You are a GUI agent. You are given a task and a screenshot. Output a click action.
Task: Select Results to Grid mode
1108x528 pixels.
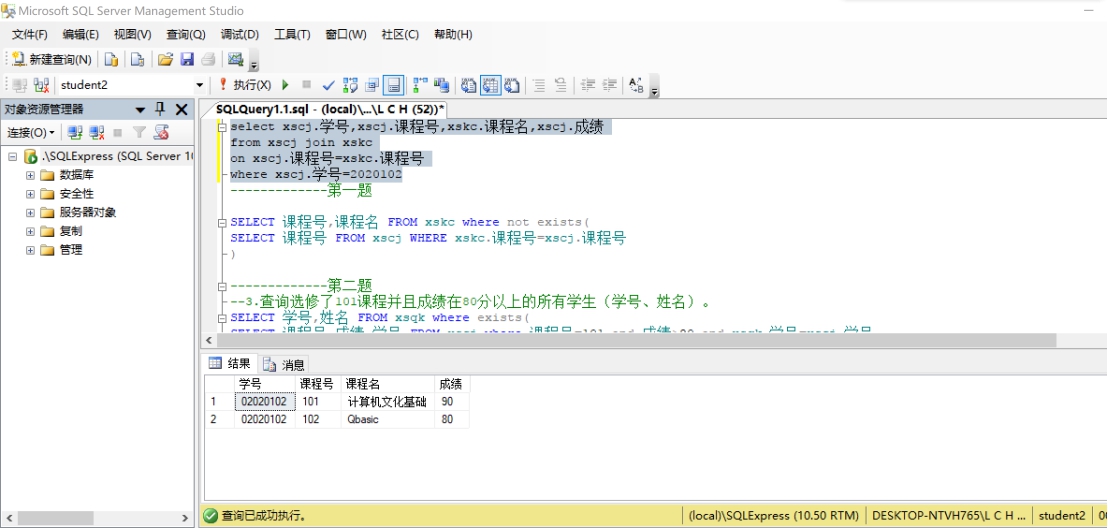click(x=490, y=86)
